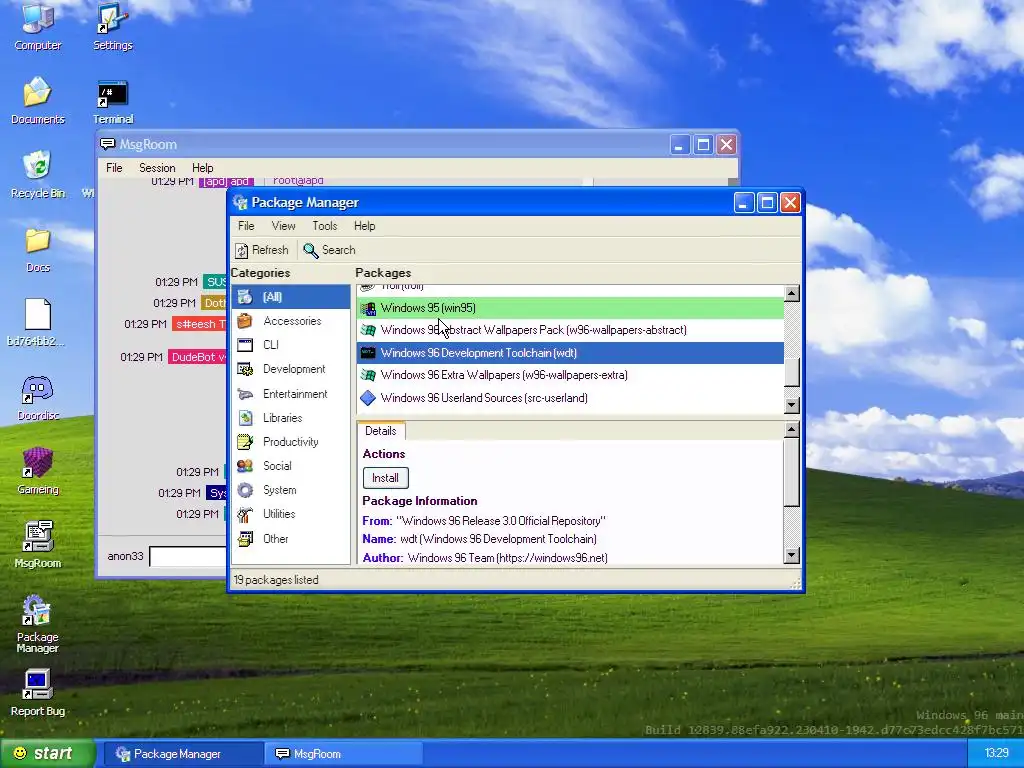Open the Documents folder icon

click(37, 100)
